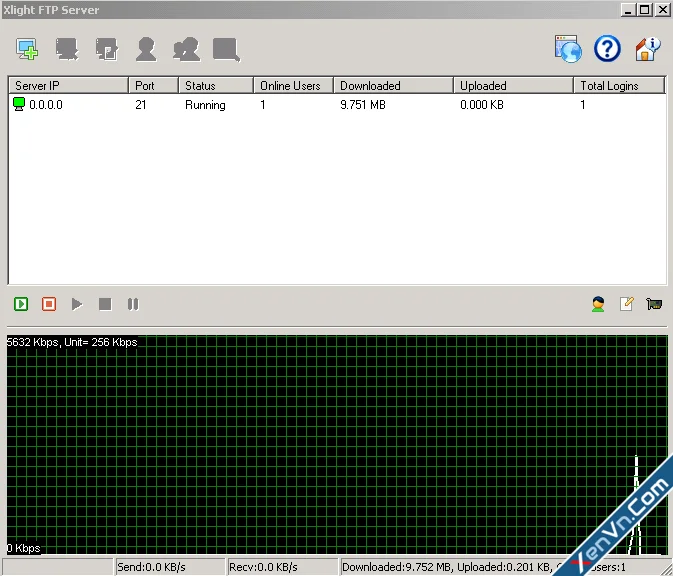Select the 0.0.0.0 server row

pyautogui.click(x=337, y=105)
